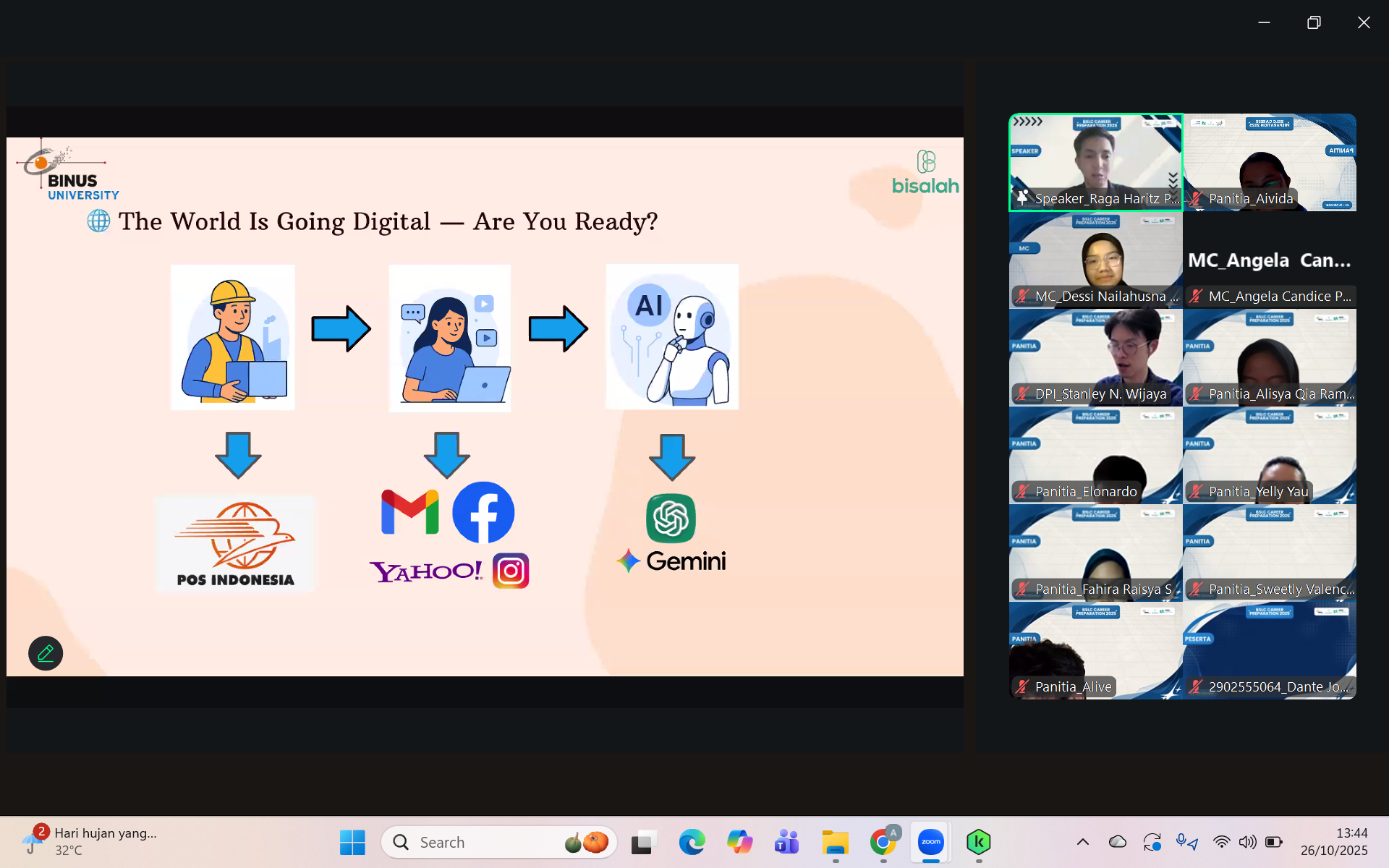1389x868 pixels.
Task: Open Google Chrome from the taskbar
Action: pyautogui.click(x=883, y=842)
